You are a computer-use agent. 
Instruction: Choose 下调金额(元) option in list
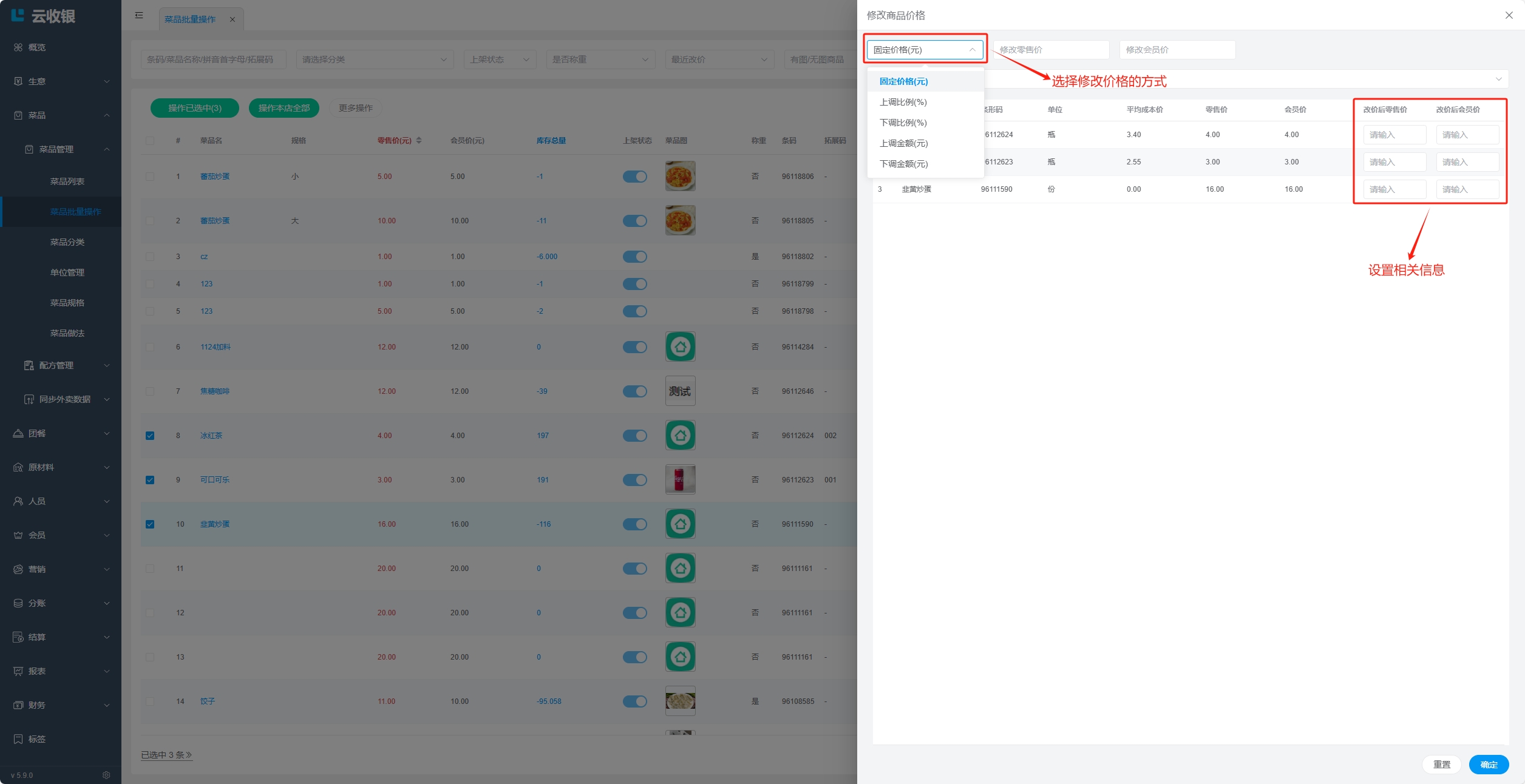[903, 164]
